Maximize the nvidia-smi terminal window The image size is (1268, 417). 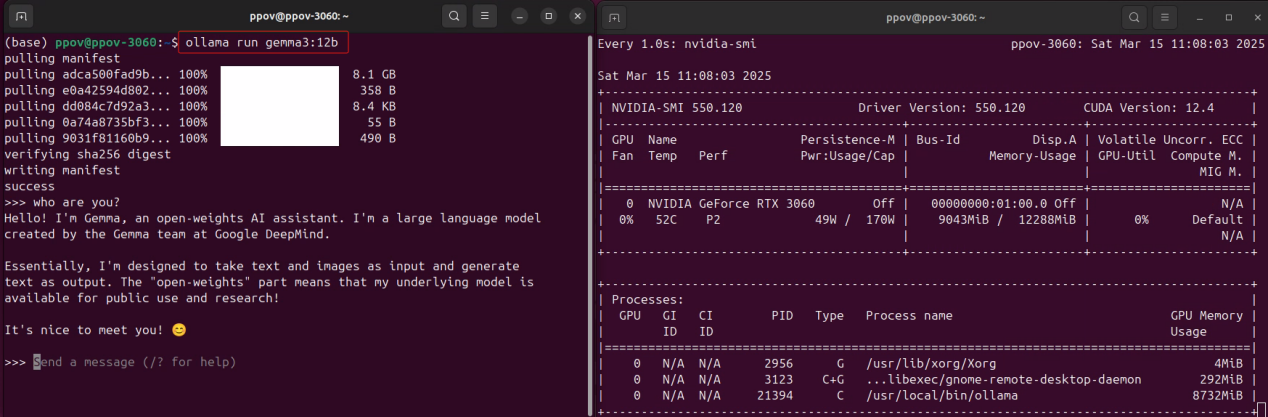tap(1228, 17)
